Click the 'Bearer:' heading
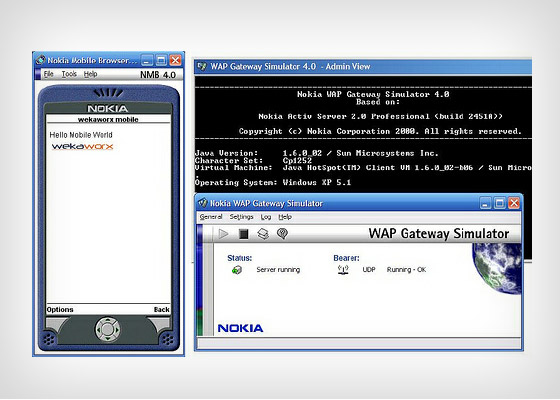Viewport: 560px width, 400px height. pyautogui.click(x=346, y=258)
